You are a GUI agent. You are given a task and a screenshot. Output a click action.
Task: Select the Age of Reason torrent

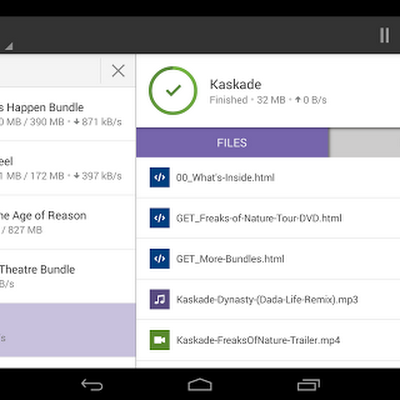click(x=68, y=222)
